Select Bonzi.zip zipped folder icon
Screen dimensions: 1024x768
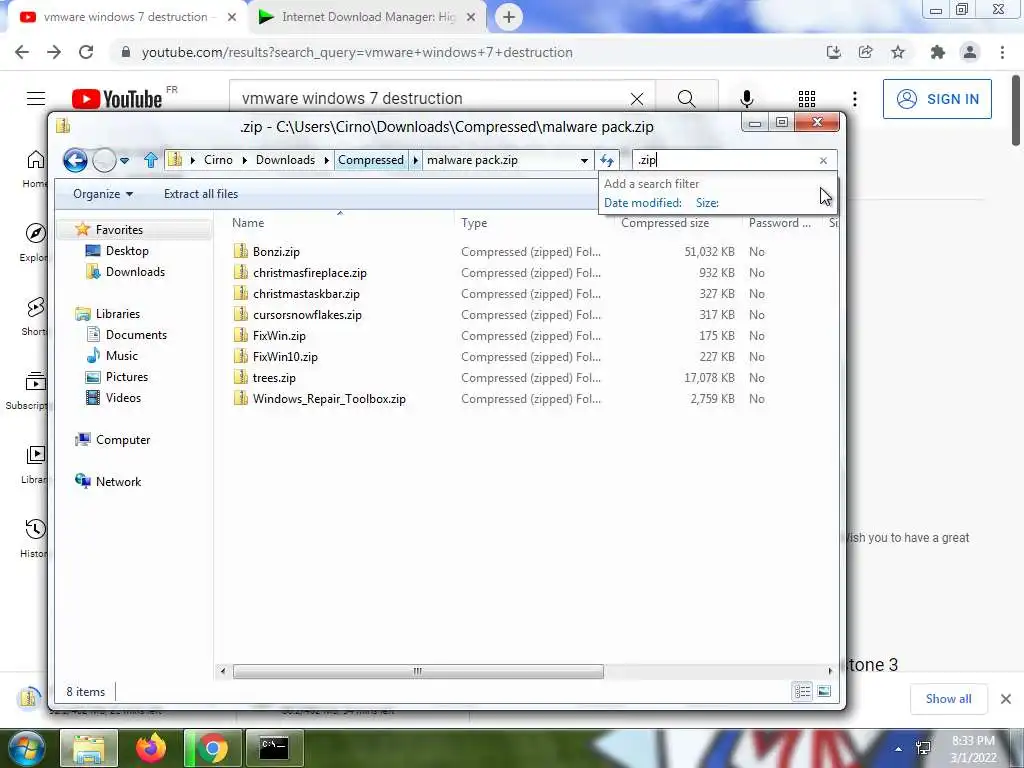(241, 251)
